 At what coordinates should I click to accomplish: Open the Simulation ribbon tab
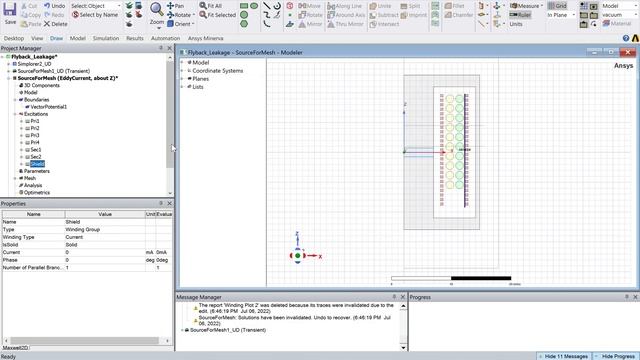coord(106,38)
